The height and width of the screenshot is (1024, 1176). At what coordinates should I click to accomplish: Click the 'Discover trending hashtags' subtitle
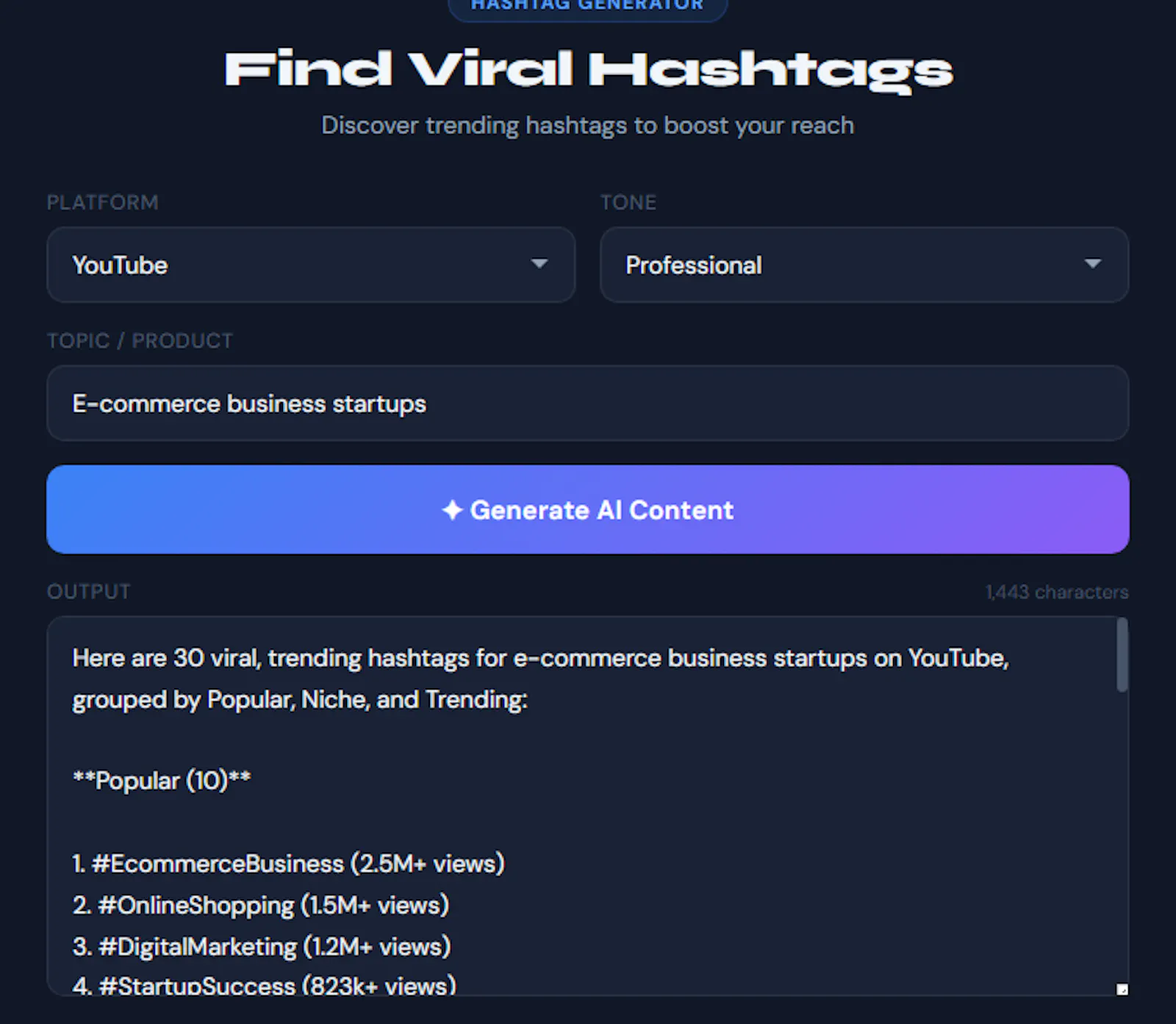coord(588,126)
